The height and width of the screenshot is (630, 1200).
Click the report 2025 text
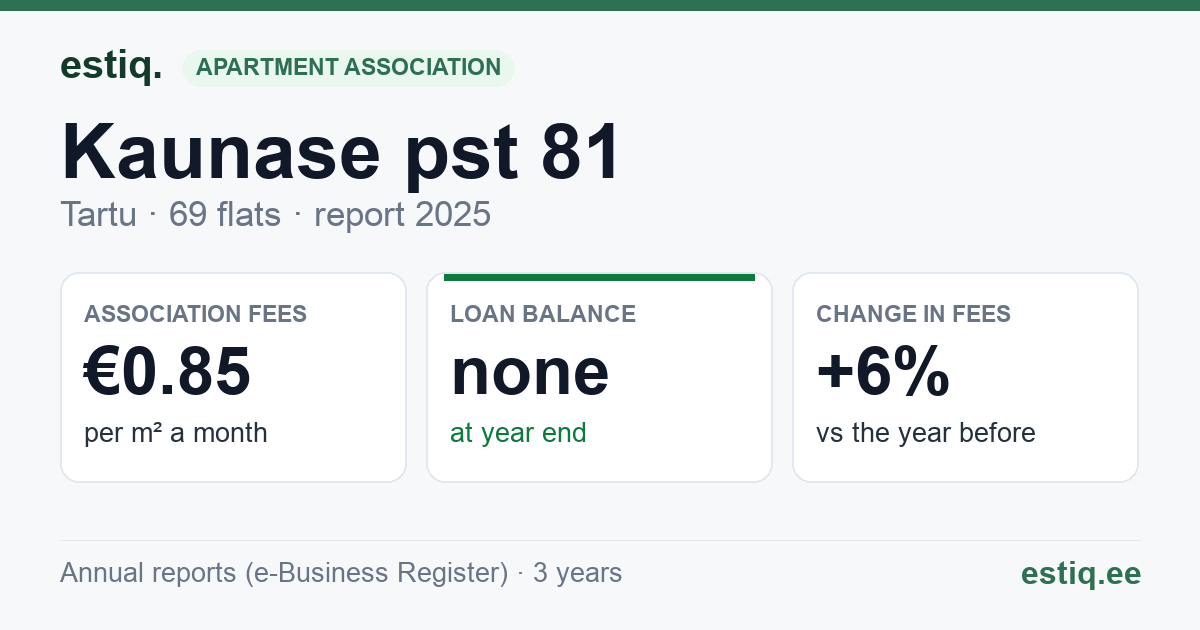coord(402,214)
